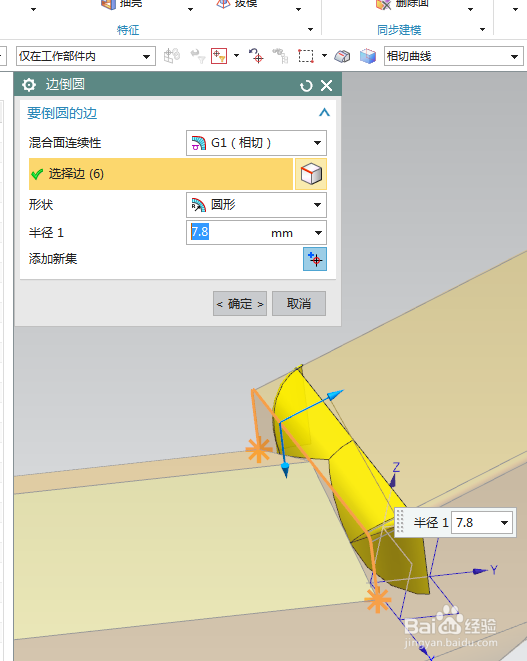Image resolution: width=527 pixels, height=661 pixels.
Task: Open the on-screen radius box dropdown arrow
Action: point(505,523)
